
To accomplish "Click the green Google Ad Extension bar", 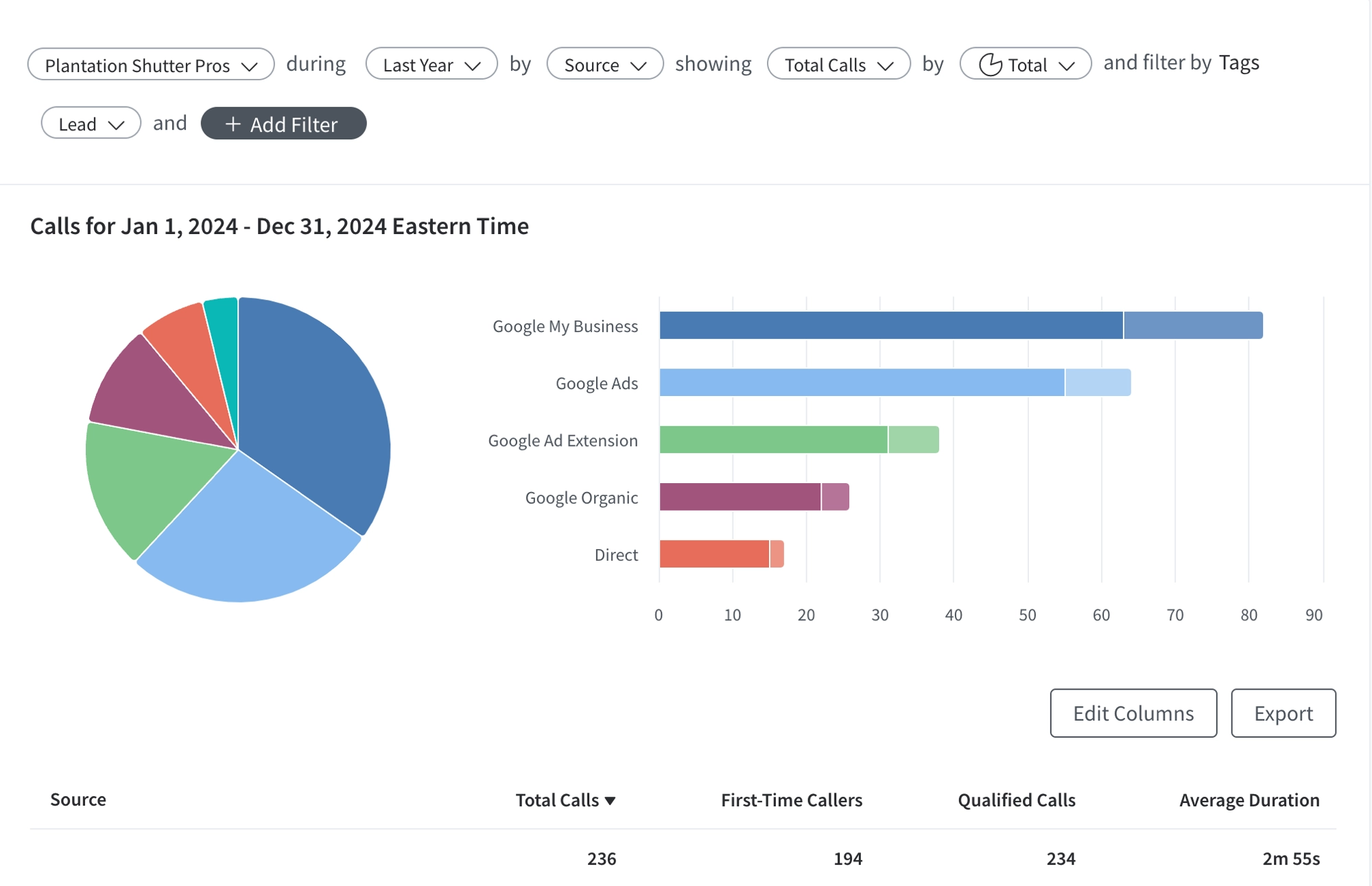I will pyautogui.click(x=773, y=440).
